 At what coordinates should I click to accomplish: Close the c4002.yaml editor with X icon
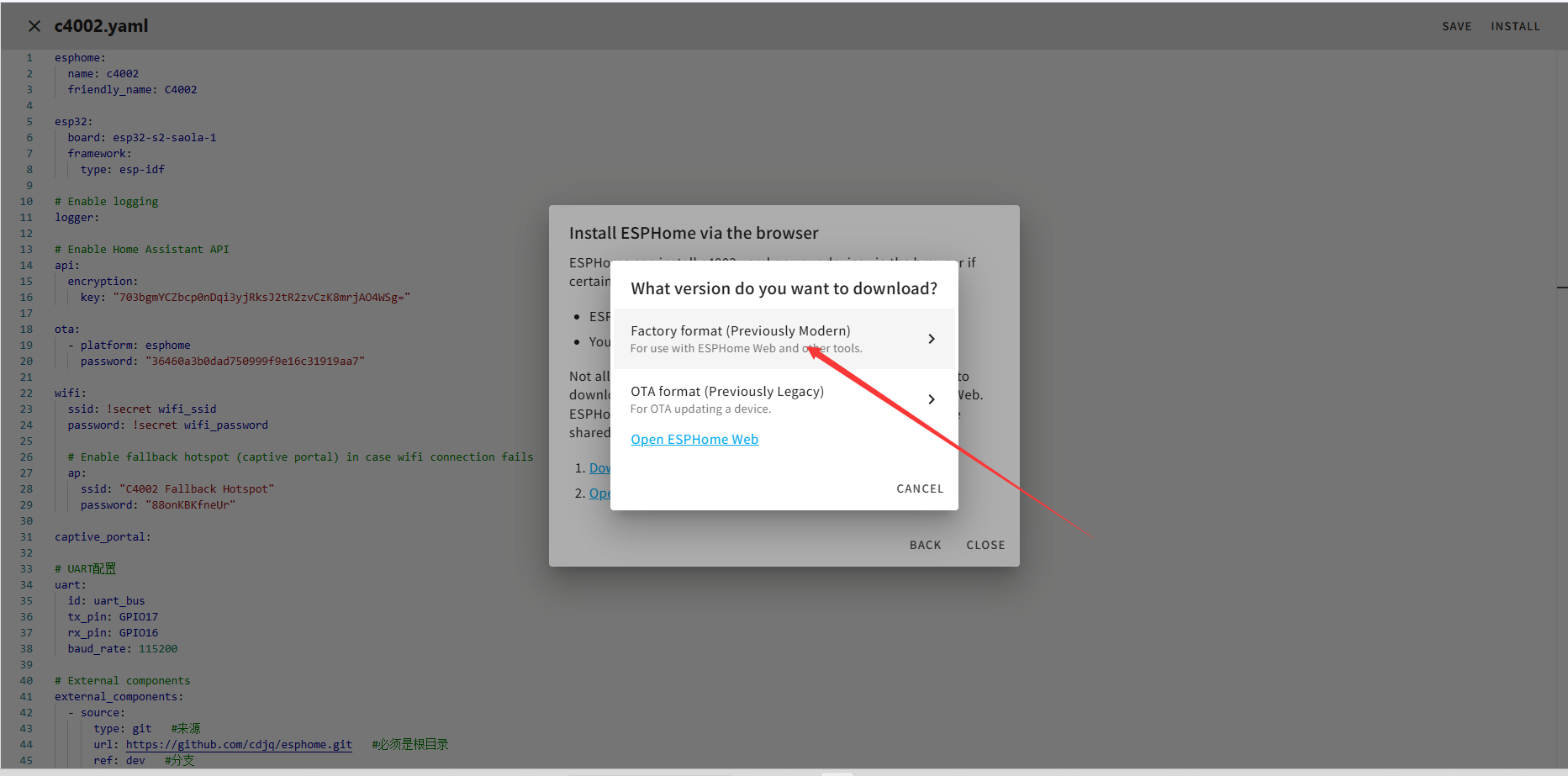pyautogui.click(x=34, y=26)
